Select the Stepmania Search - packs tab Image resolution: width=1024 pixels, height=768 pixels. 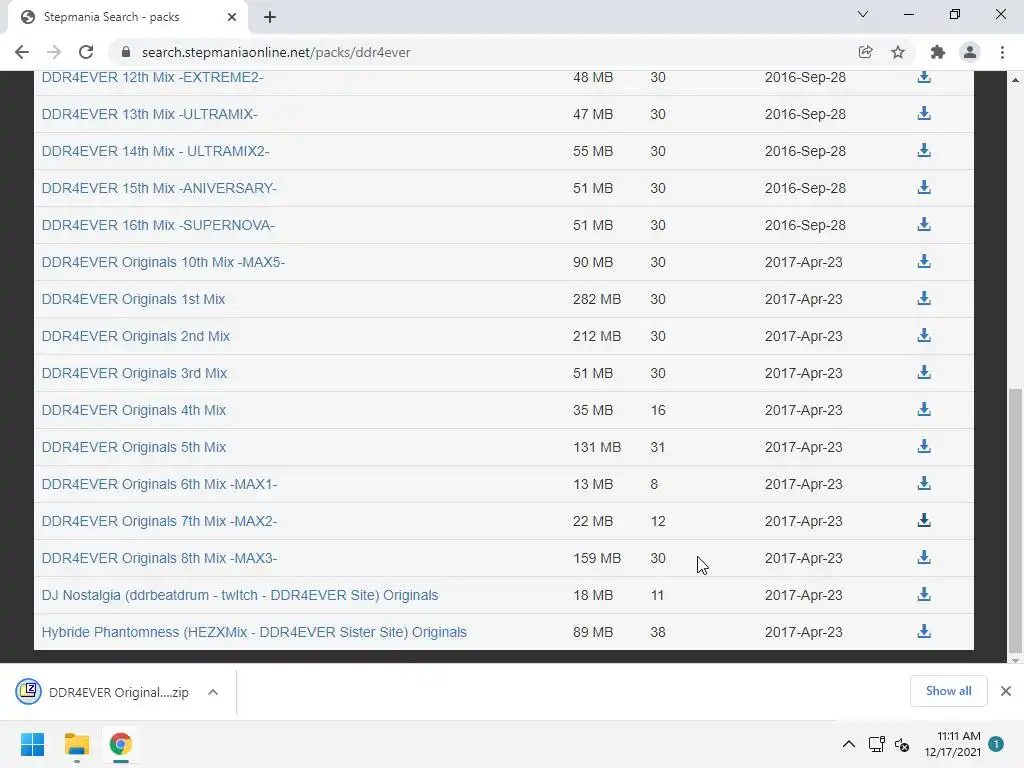tap(127, 17)
